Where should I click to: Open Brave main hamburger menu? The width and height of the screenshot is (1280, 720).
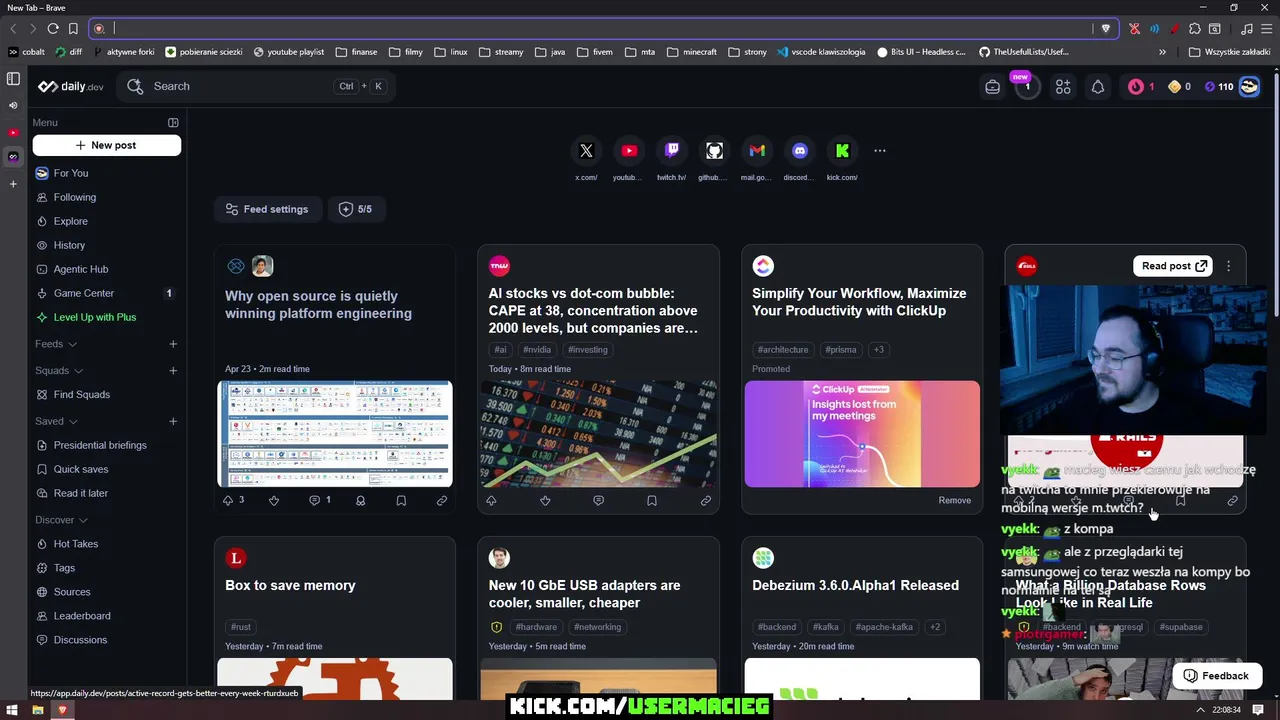tap(1265, 29)
